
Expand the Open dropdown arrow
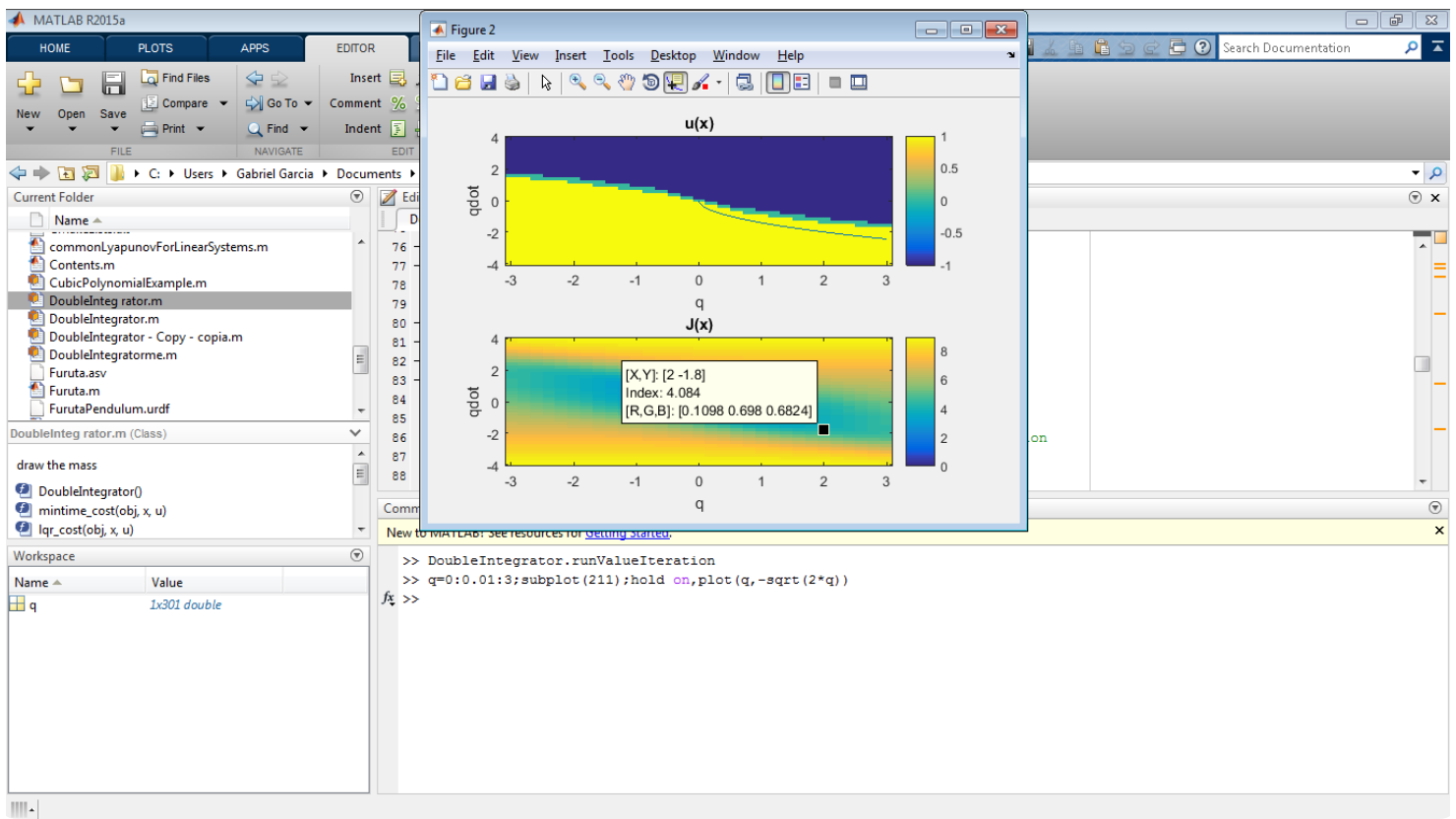tap(71, 129)
